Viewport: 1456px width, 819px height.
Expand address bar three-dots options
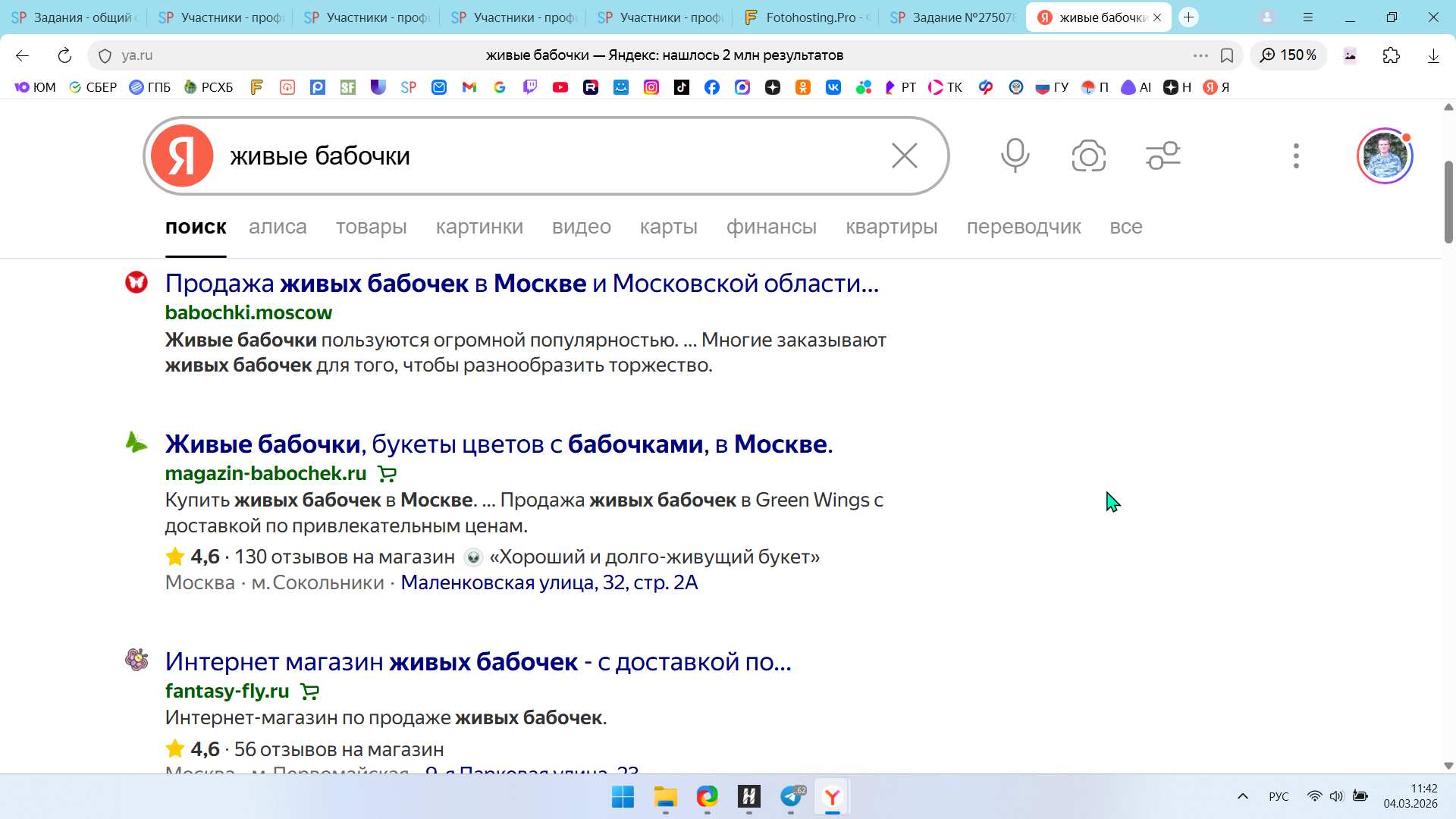[x=1200, y=55]
